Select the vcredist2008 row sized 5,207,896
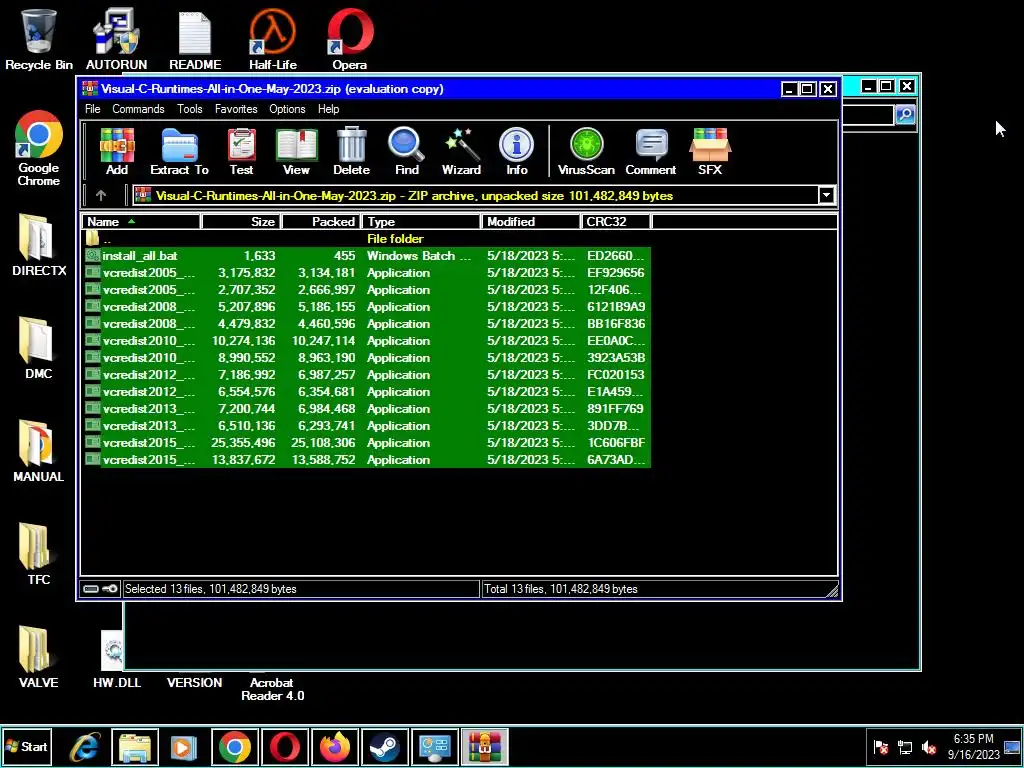Image resolution: width=1024 pixels, height=768 pixels. [366, 307]
